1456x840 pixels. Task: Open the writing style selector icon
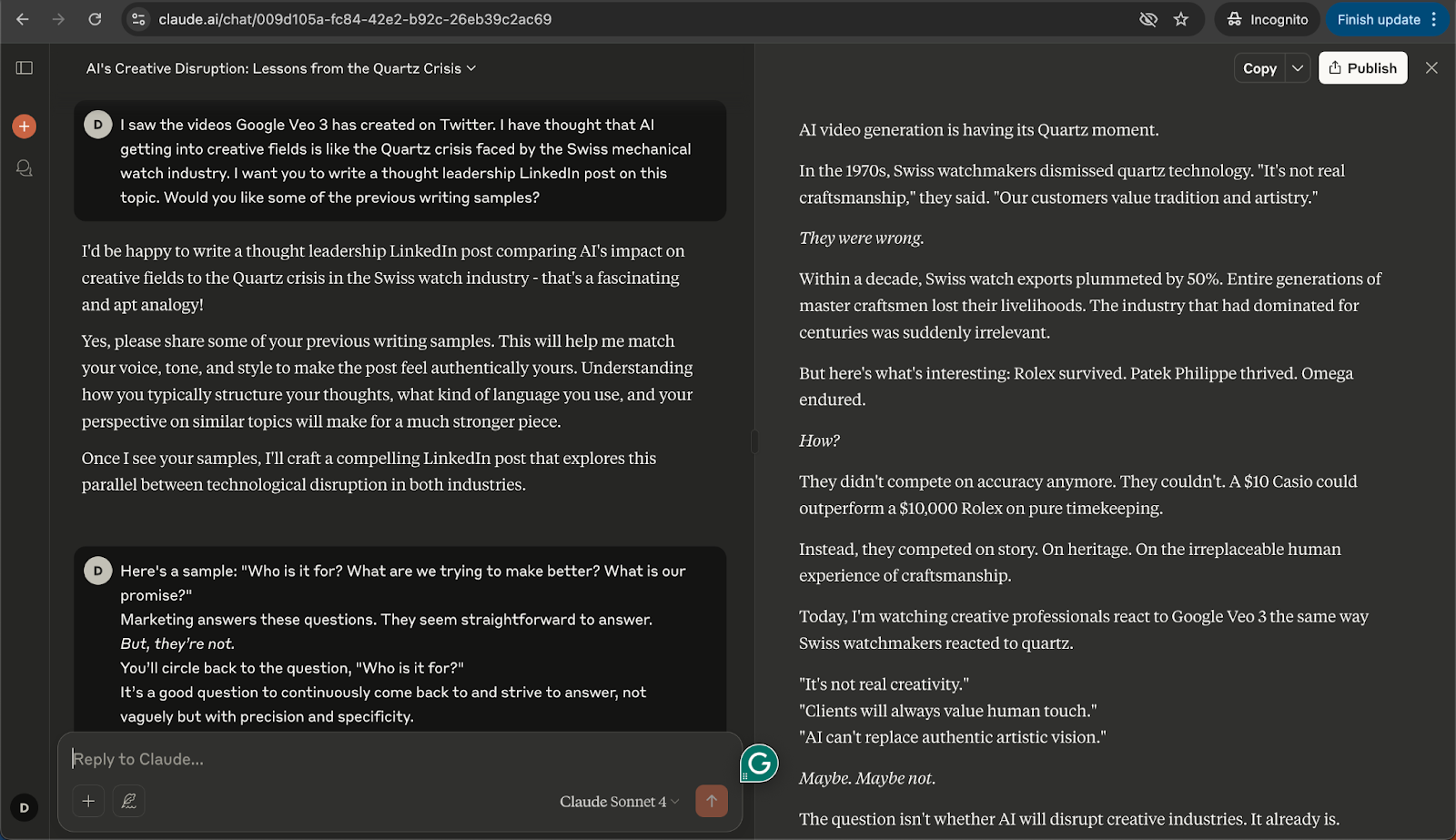pyautogui.click(x=129, y=801)
